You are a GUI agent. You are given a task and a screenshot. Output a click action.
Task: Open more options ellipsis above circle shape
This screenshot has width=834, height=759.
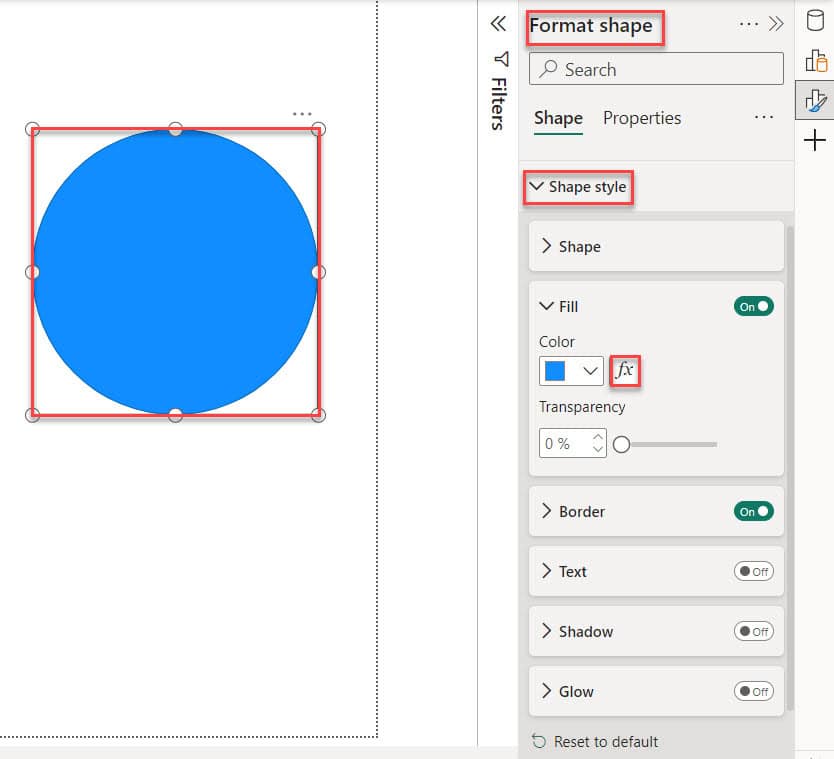pyautogui.click(x=302, y=114)
